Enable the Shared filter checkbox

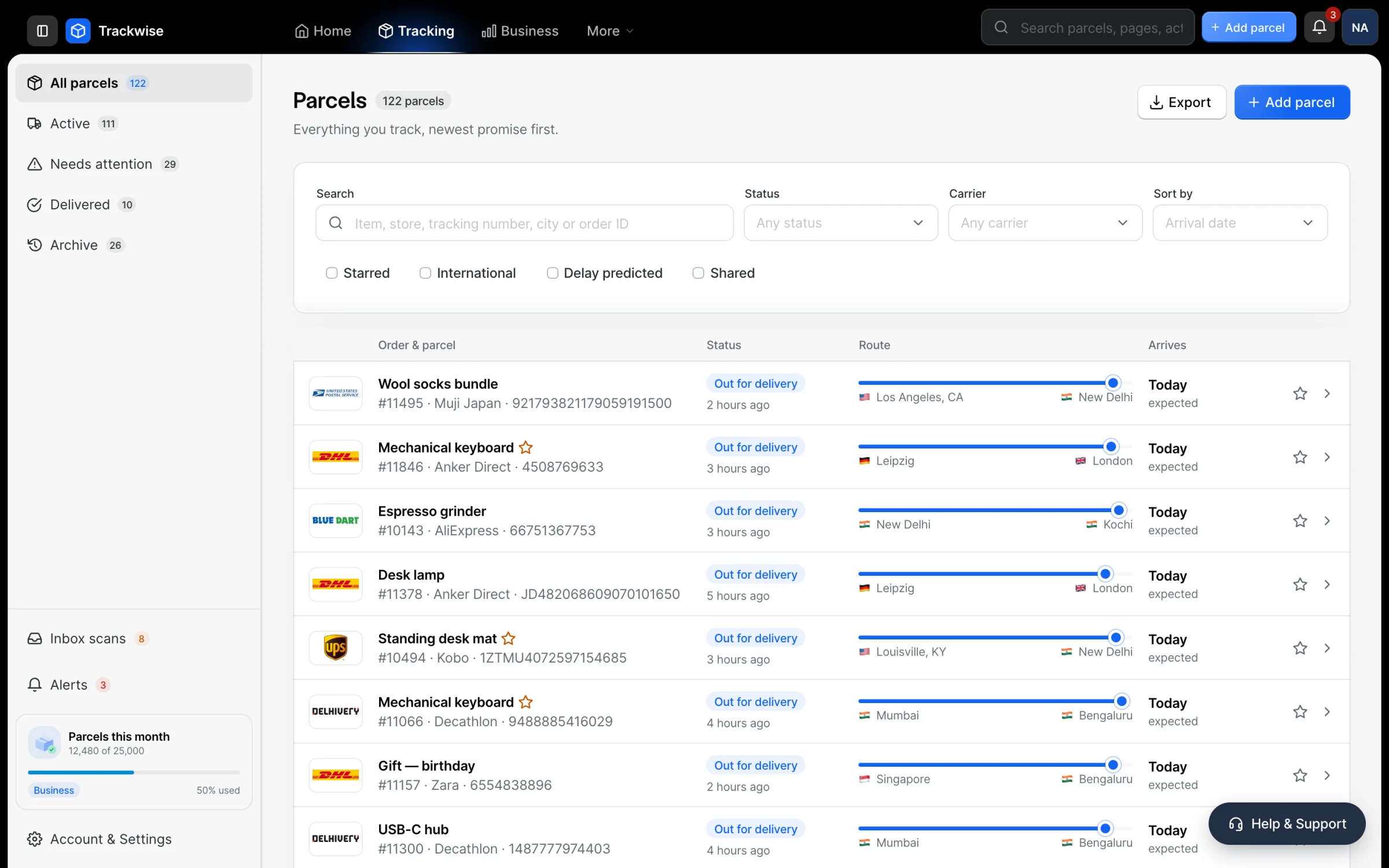coord(699,273)
